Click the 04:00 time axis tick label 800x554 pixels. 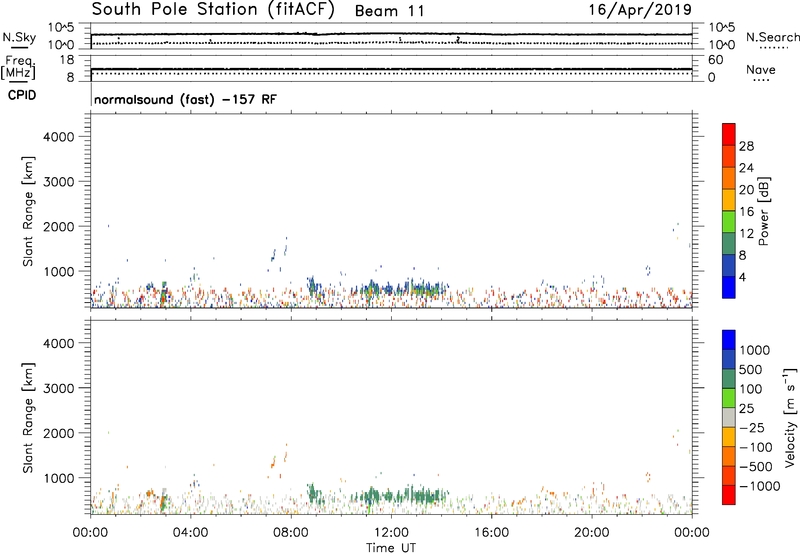tap(190, 533)
